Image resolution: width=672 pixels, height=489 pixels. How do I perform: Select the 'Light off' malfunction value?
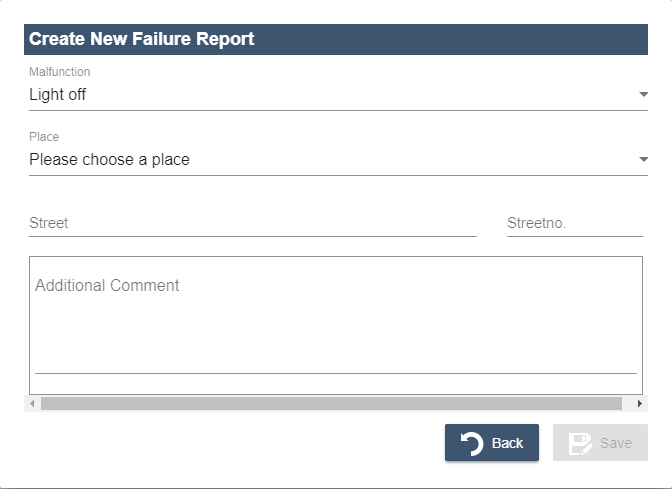(58, 95)
